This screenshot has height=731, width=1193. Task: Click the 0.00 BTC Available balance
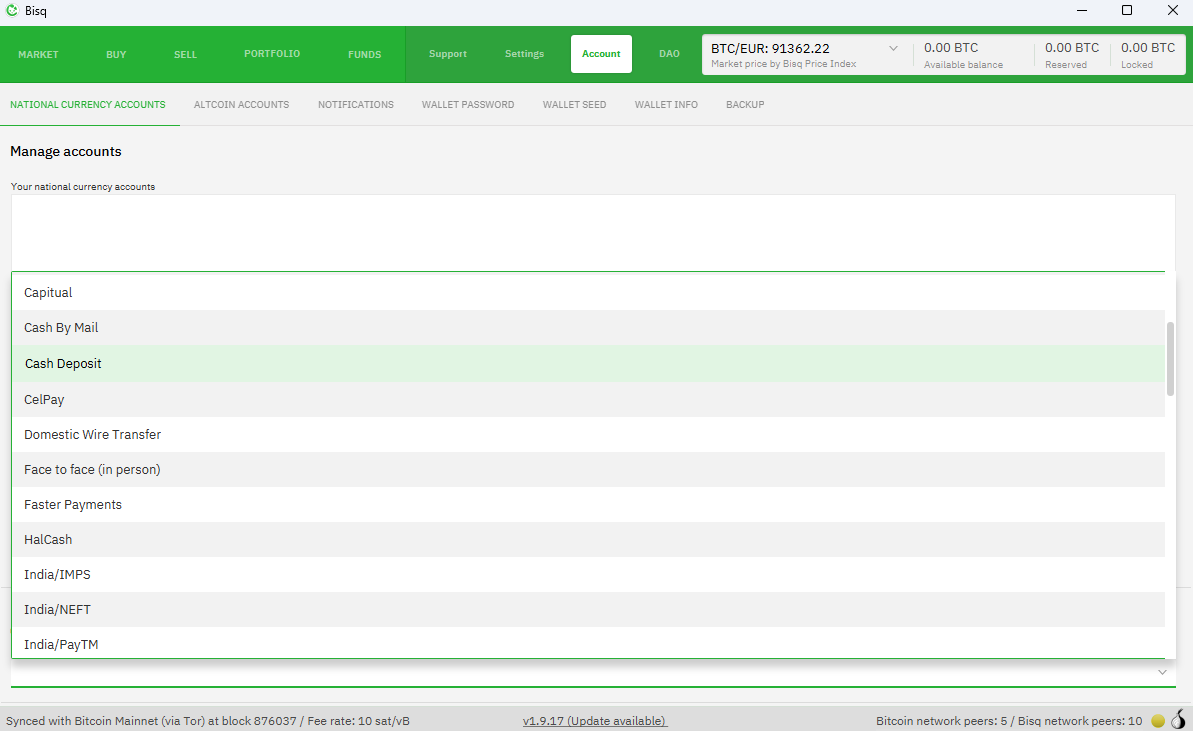[x=963, y=55]
